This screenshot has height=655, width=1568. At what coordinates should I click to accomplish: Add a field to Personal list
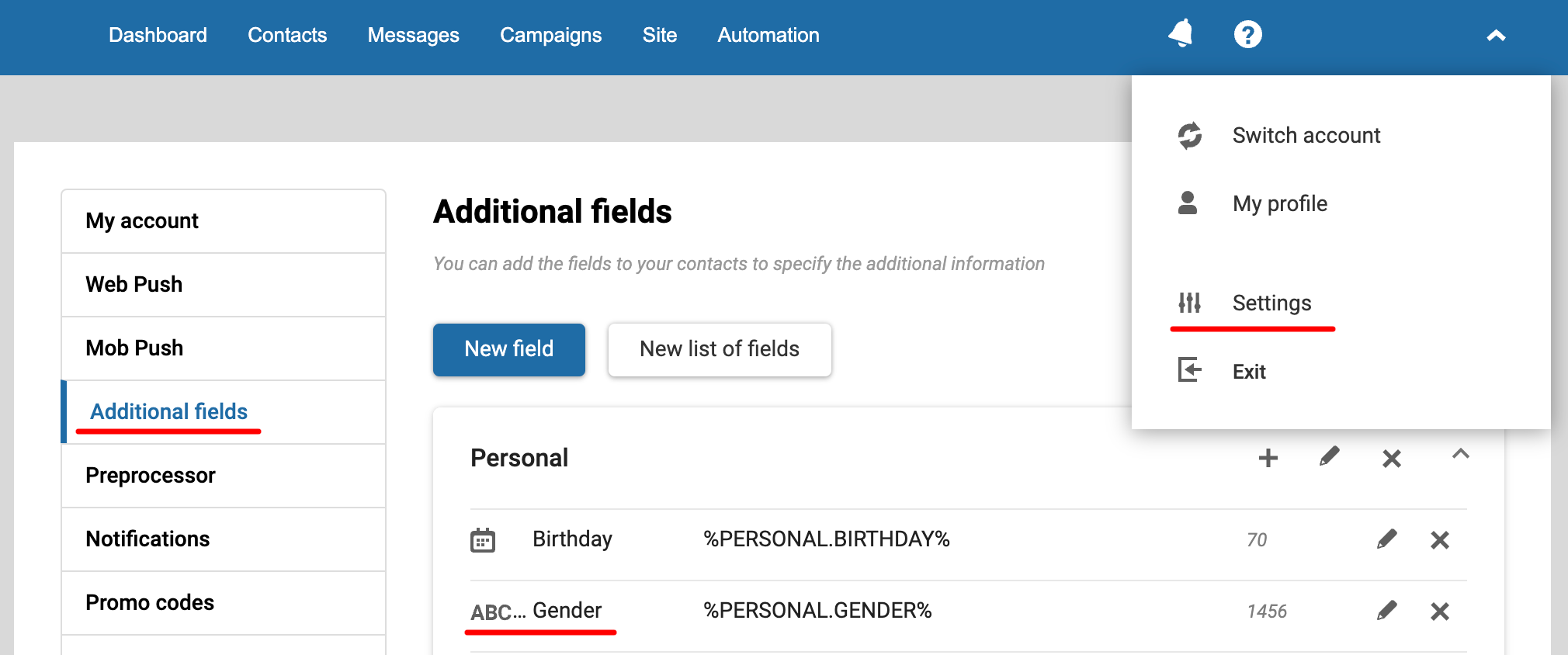pos(1268,458)
